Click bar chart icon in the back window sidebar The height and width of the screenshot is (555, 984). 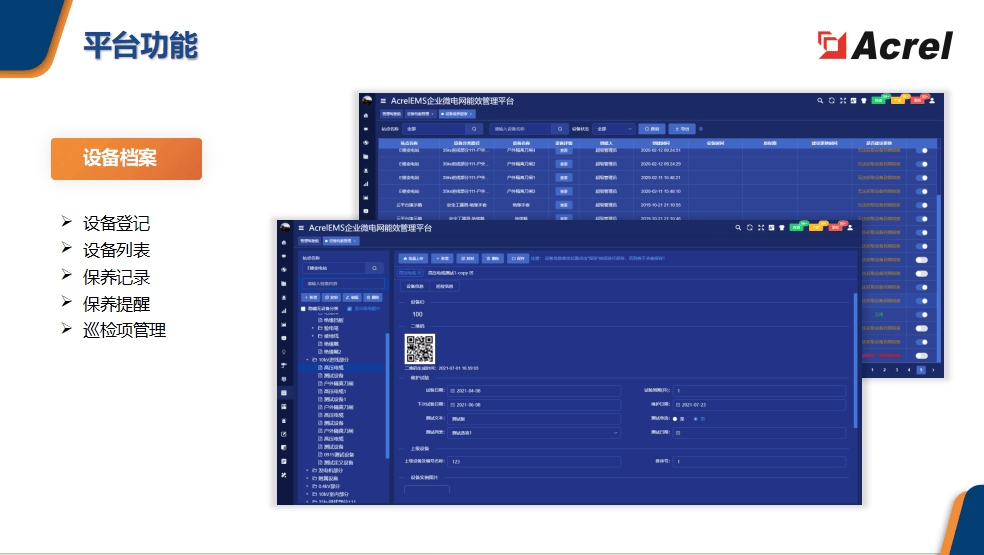(x=366, y=184)
